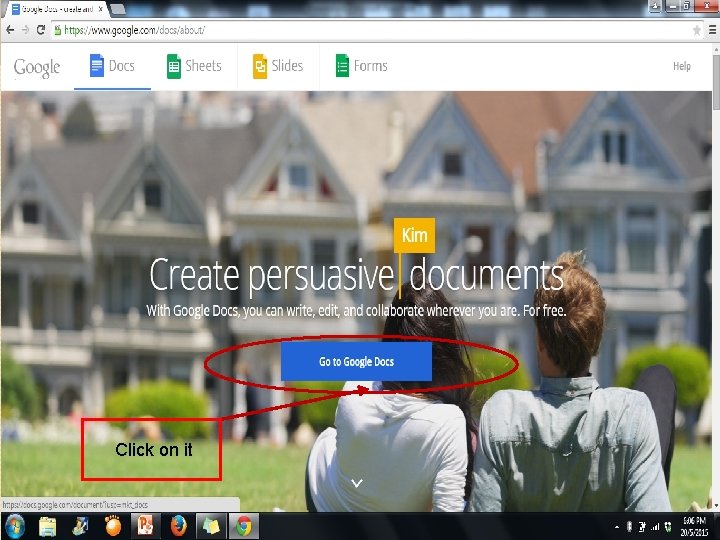Image resolution: width=720 pixels, height=540 pixels.
Task: Open Windows Explorer from taskbar
Action: coord(47,526)
